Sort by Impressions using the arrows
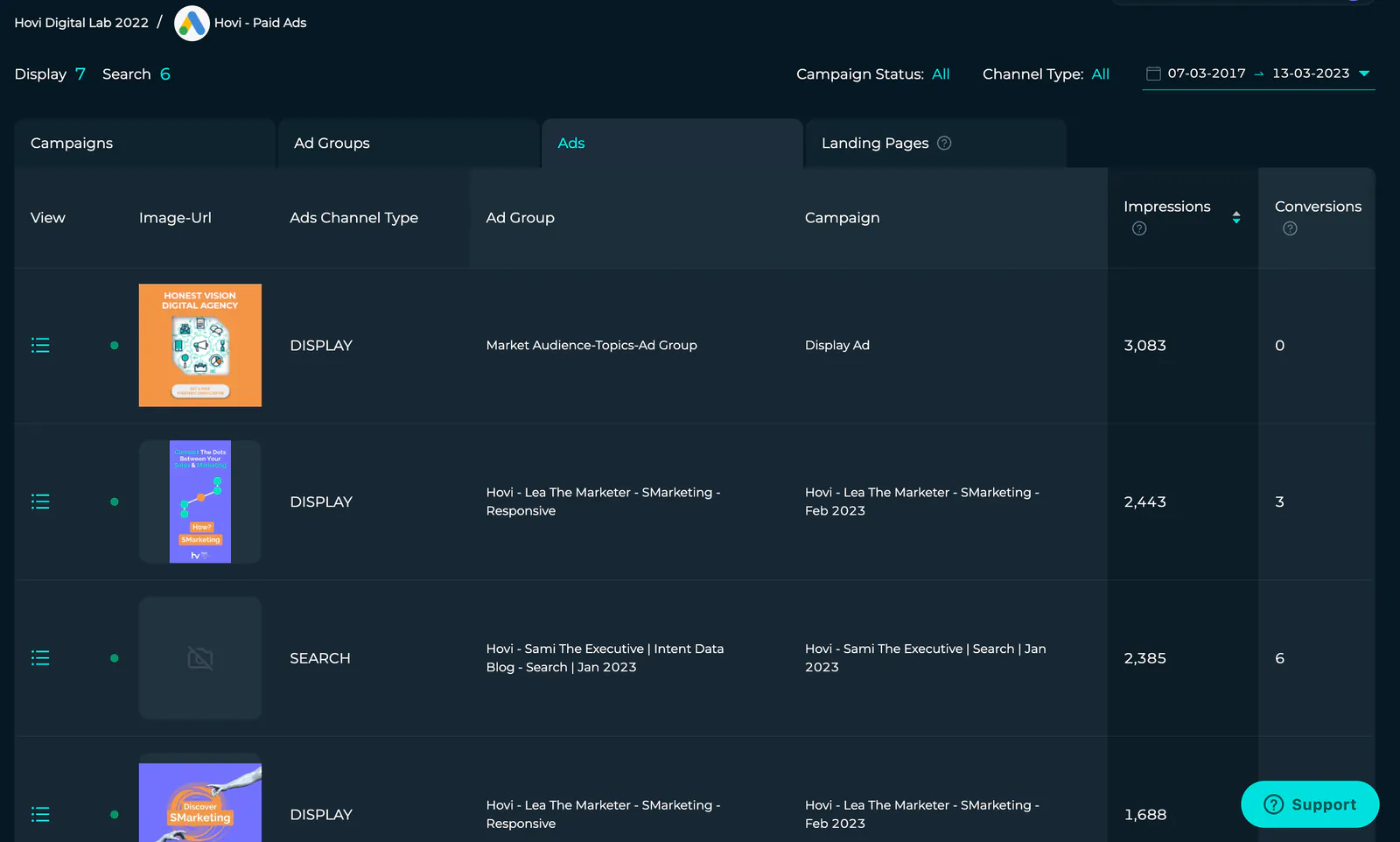 (x=1236, y=217)
